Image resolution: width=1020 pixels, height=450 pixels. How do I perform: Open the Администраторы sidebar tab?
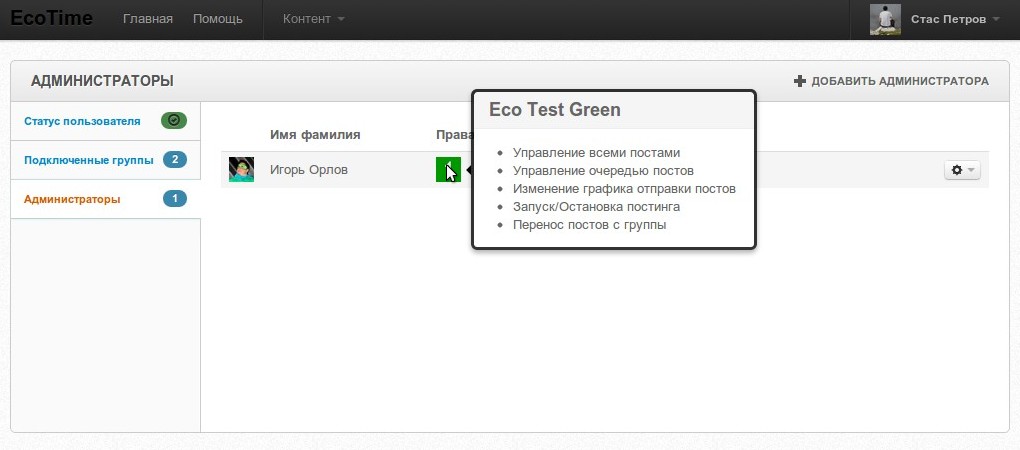72,199
